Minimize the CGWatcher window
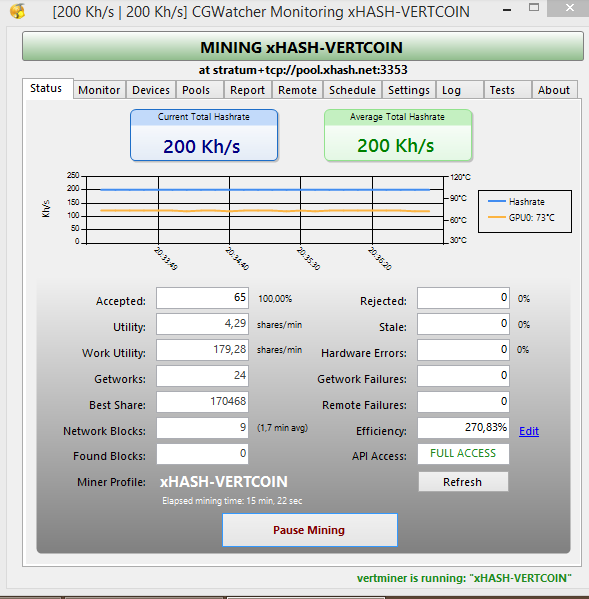 [x=507, y=9]
